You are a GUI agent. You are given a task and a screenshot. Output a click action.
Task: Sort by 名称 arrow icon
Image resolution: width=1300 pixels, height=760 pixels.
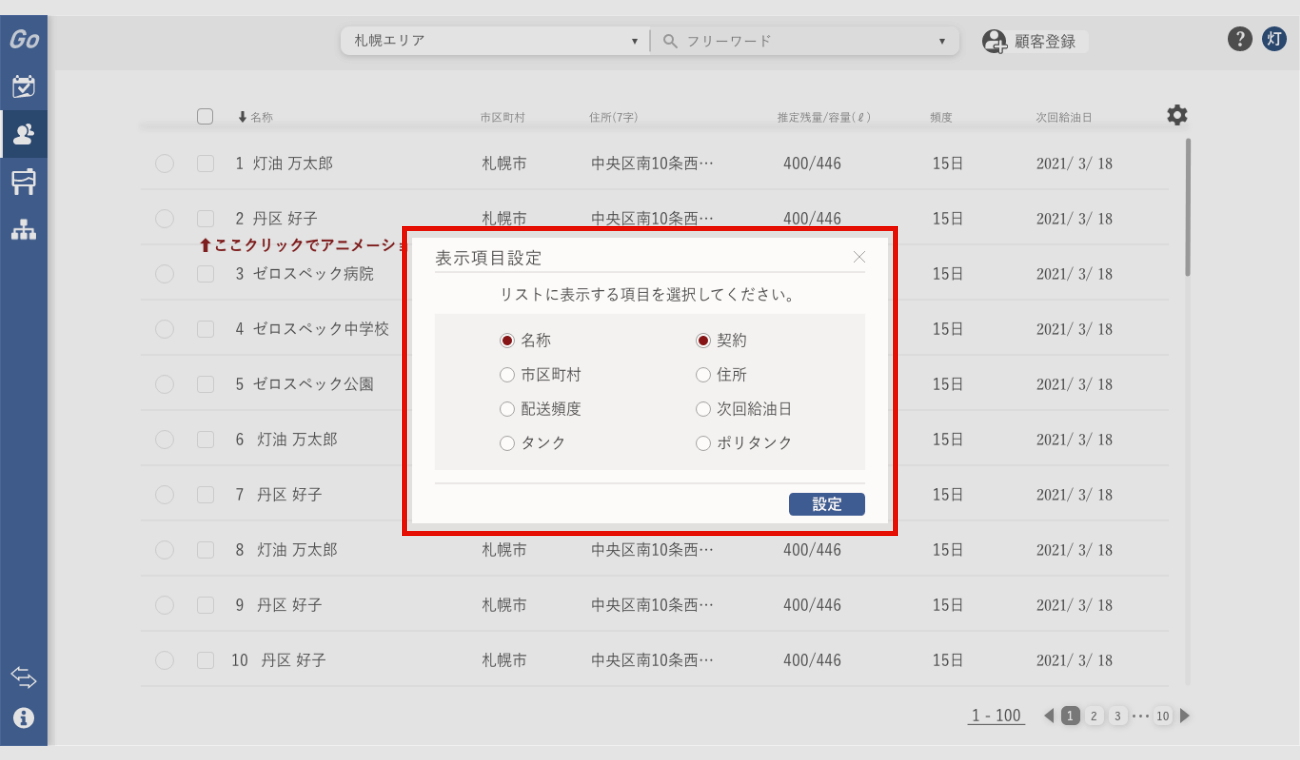tap(242, 117)
